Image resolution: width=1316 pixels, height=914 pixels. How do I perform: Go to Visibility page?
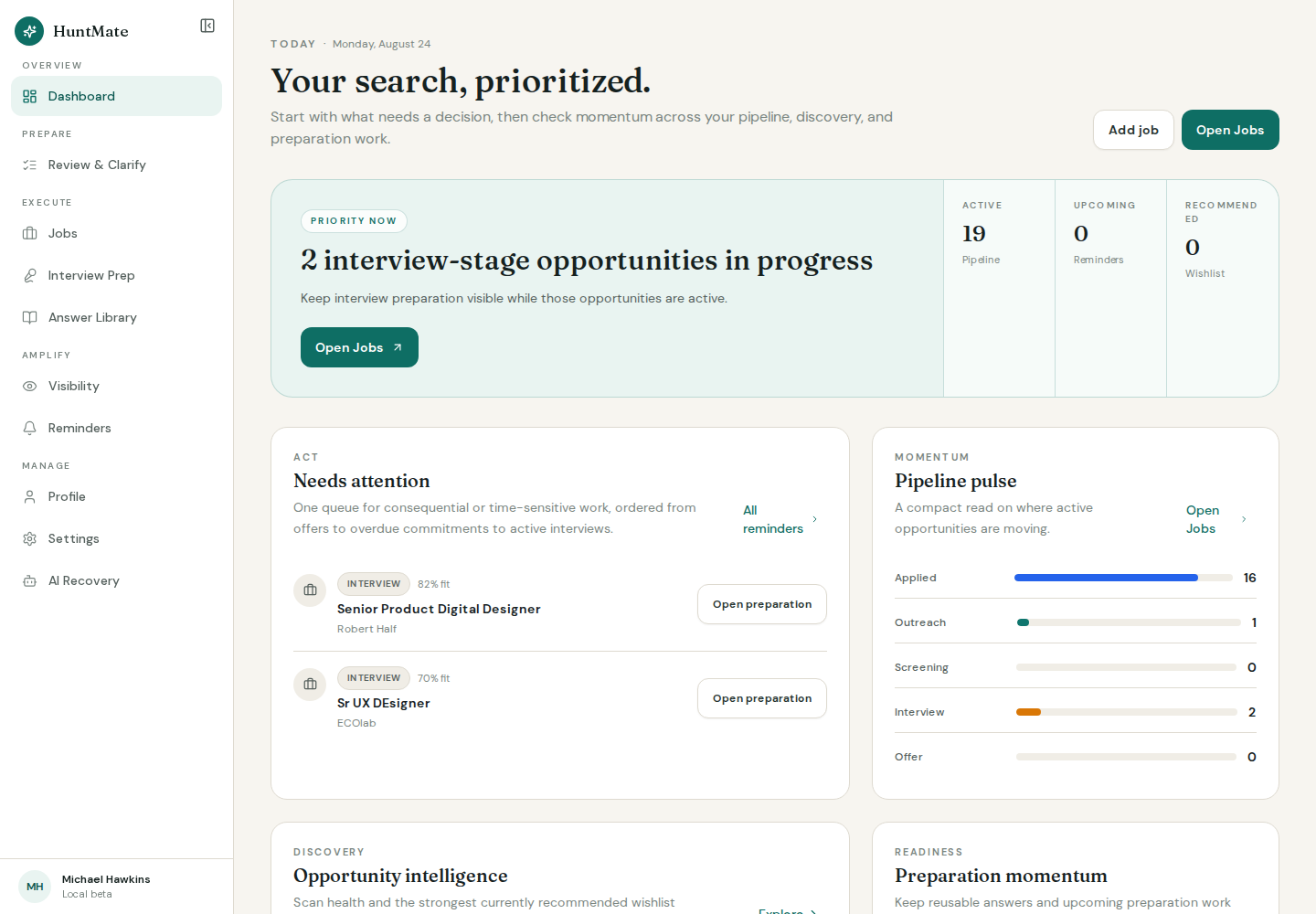coord(116,386)
